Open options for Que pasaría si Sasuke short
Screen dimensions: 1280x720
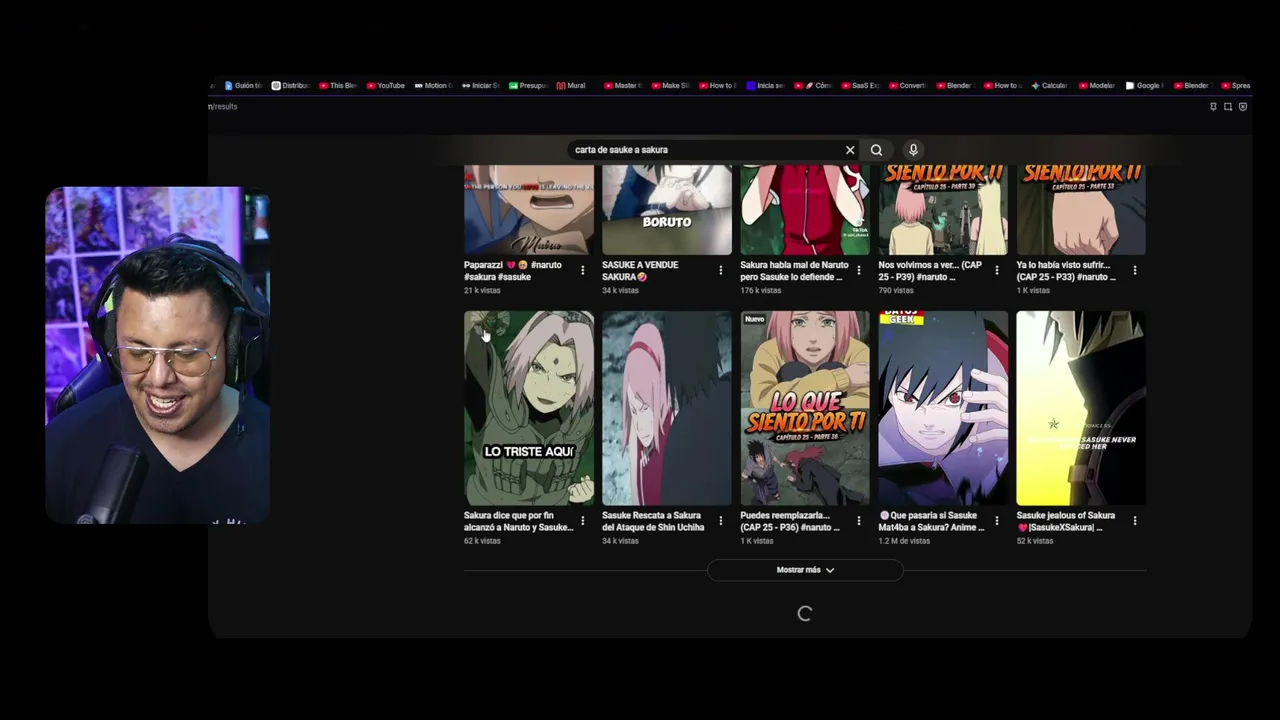[x=997, y=521]
